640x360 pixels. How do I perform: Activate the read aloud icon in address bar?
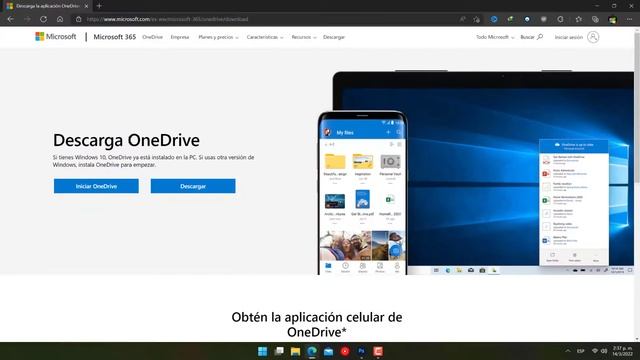[462, 19]
